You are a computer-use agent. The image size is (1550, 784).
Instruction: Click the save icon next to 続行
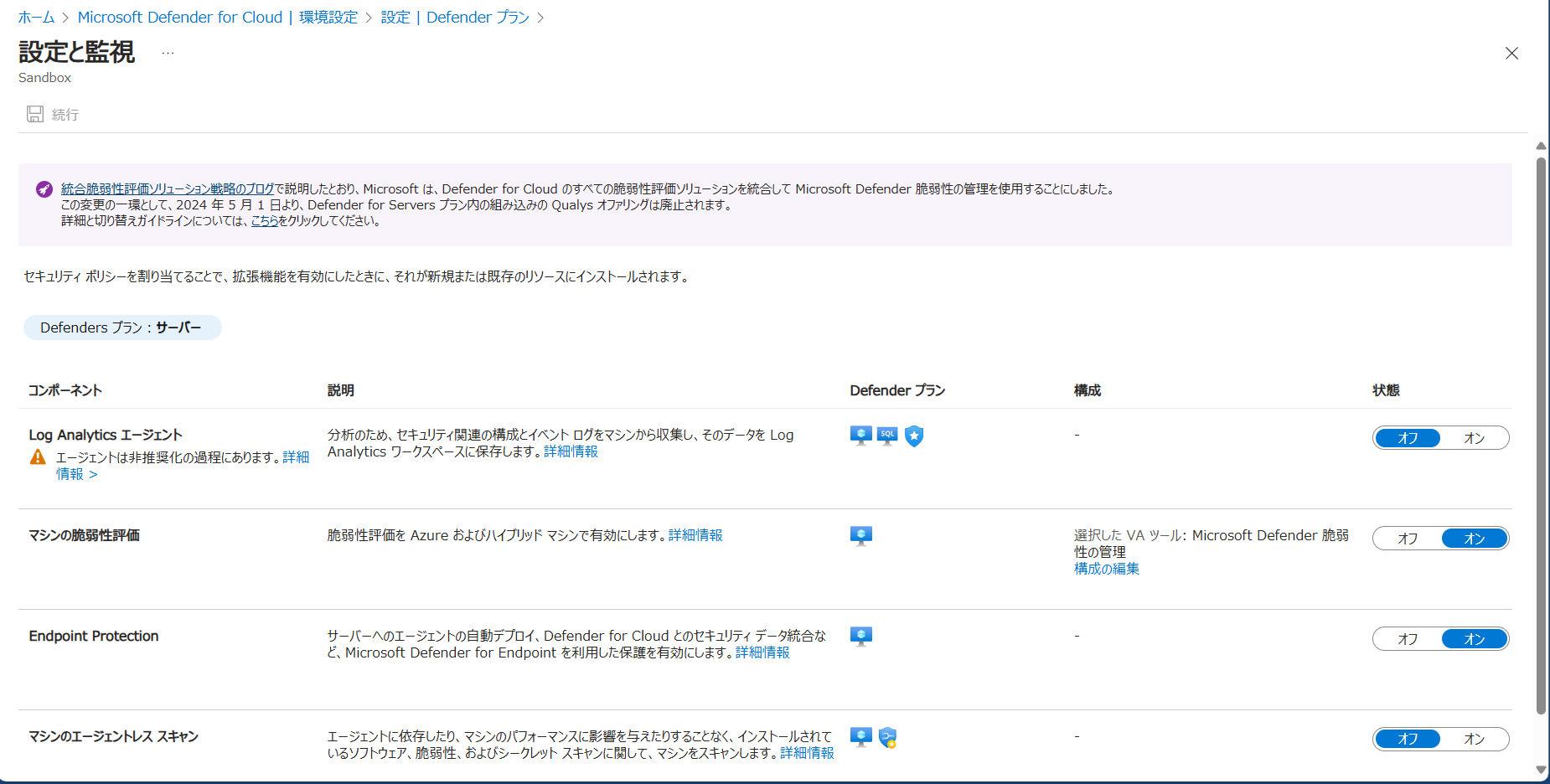[x=35, y=114]
